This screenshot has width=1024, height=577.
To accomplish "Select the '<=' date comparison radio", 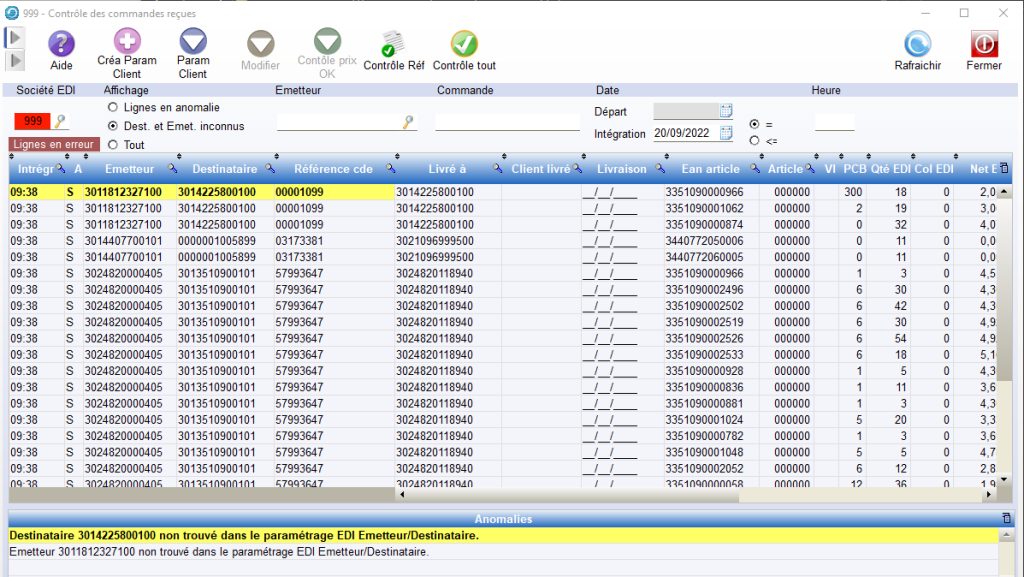I will (754, 140).
